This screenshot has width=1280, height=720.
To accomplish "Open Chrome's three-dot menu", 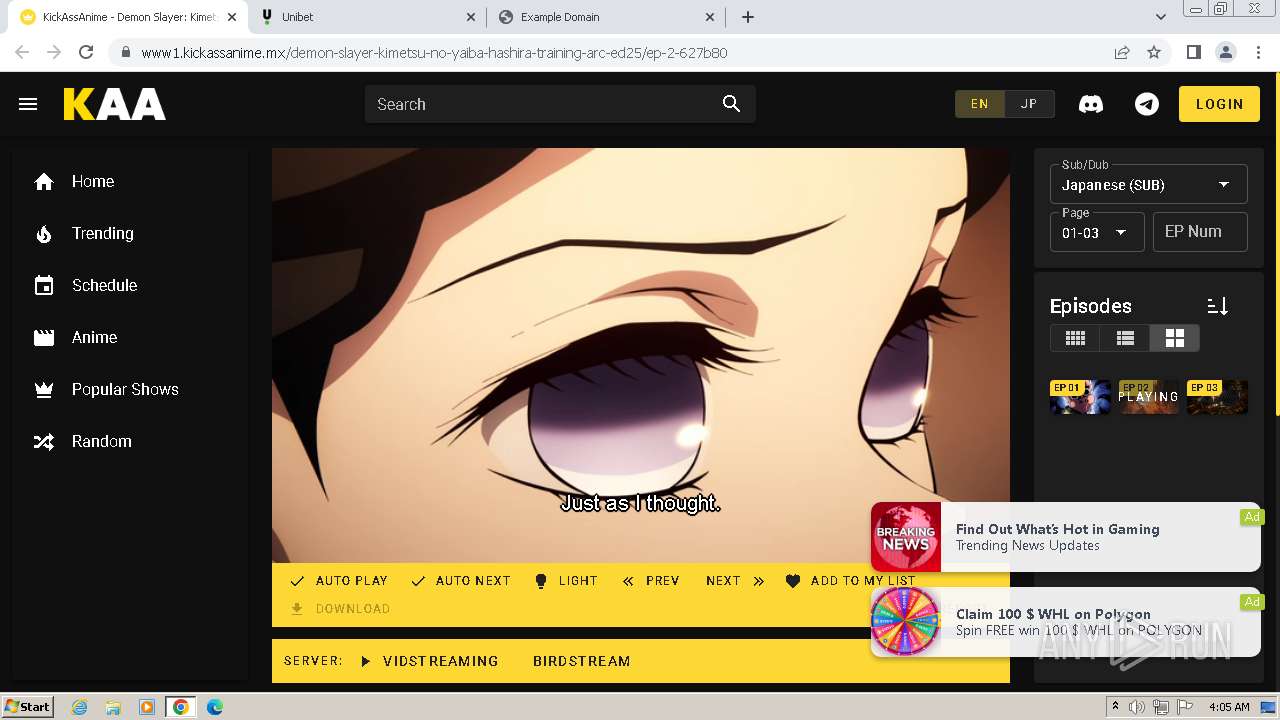I will pos(1257,52).
